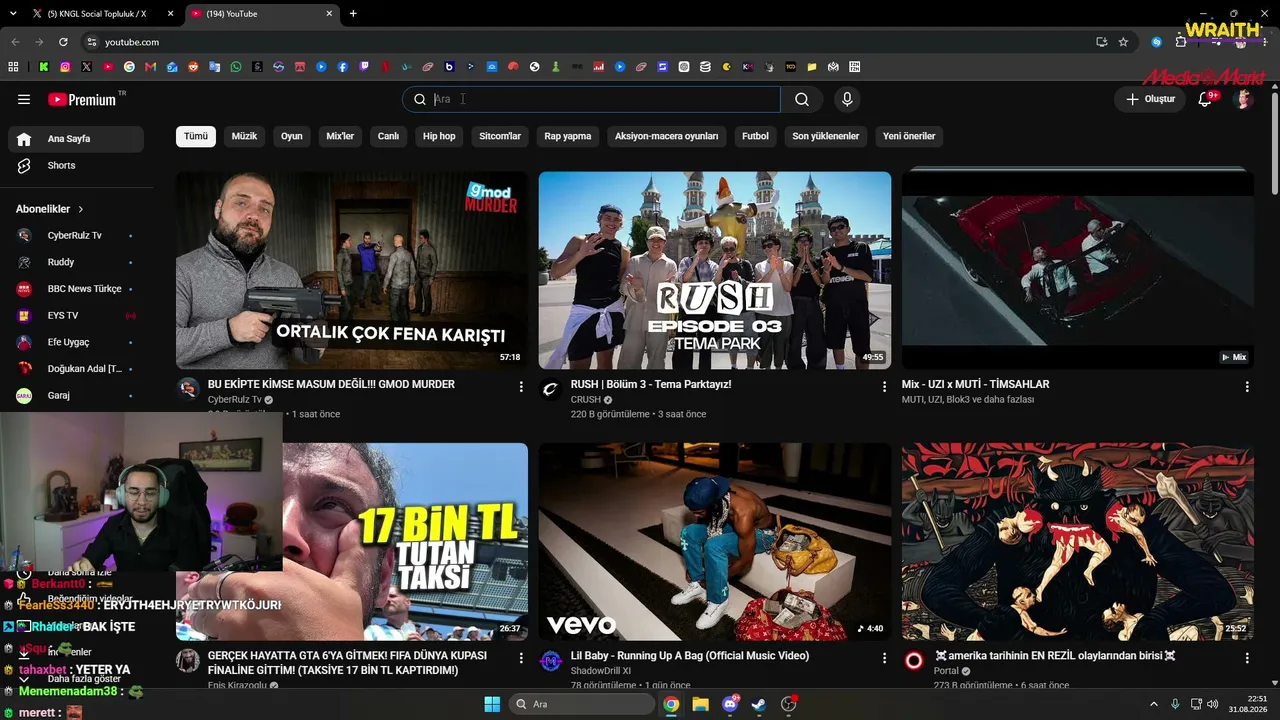The height and width of the screenshot is (720, 1280).
Task: Open Portal channel avatar
Action: pyautogui.click(x=914, y=661)
